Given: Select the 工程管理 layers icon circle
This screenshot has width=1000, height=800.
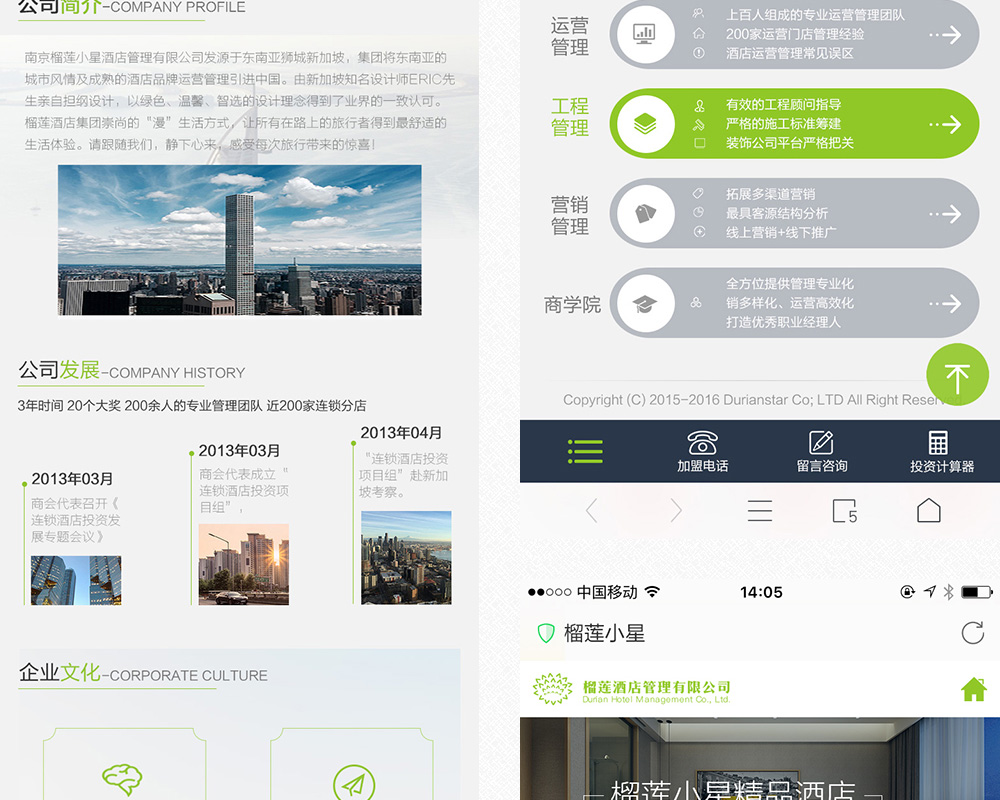Looking at the screenshot, I should pyautogui.click(x=645, y=124).
